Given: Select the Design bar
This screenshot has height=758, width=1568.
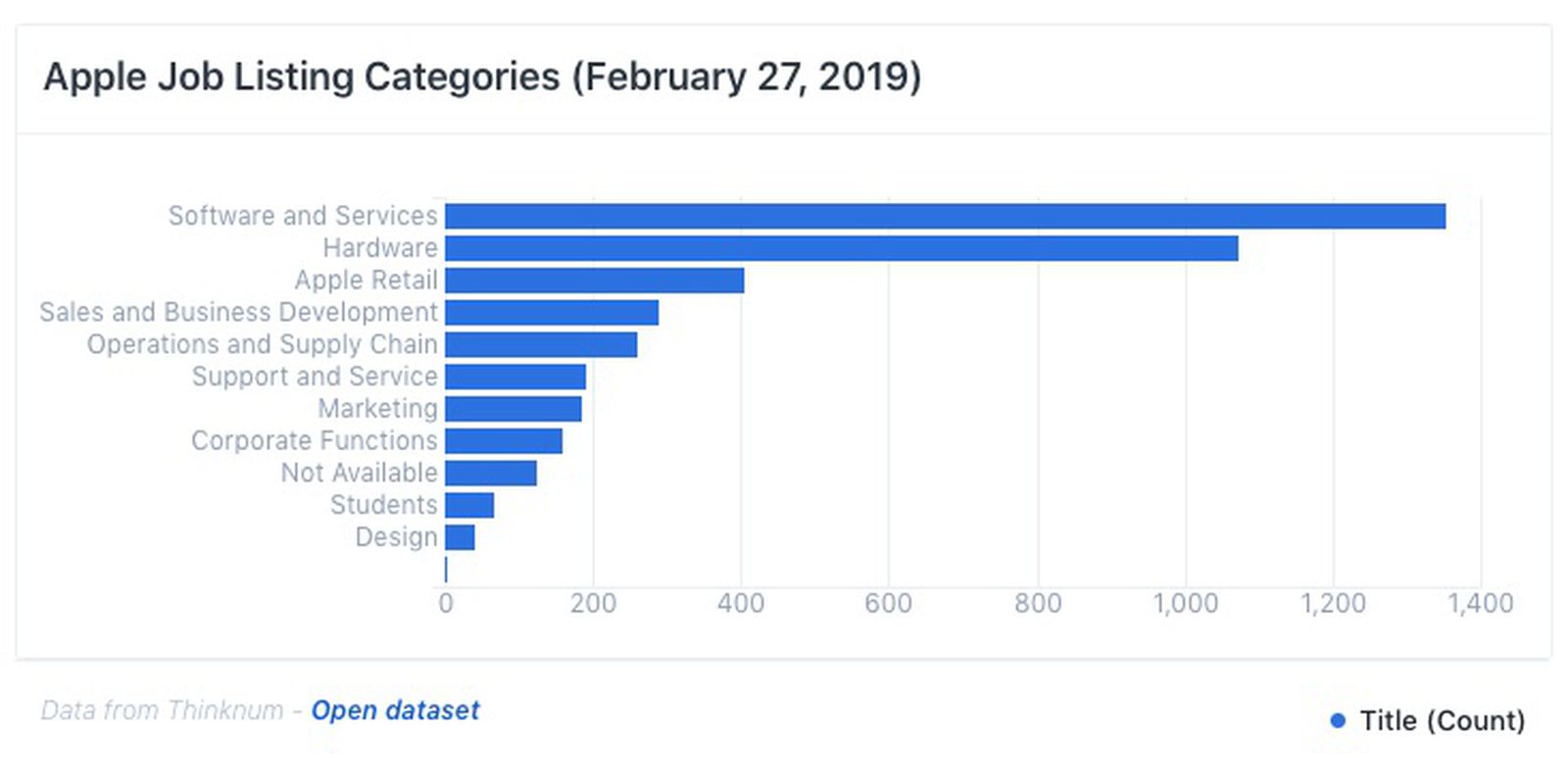Looking at the screenshot, I should (x=460, y=537).
